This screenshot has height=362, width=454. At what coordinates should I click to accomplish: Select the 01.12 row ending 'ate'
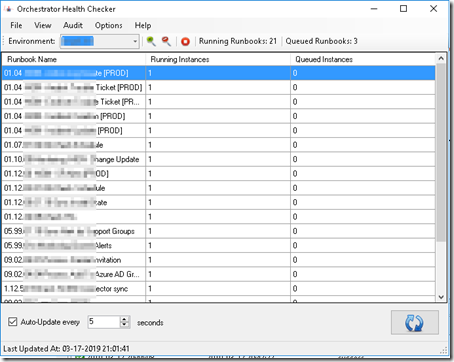(219, 202)
